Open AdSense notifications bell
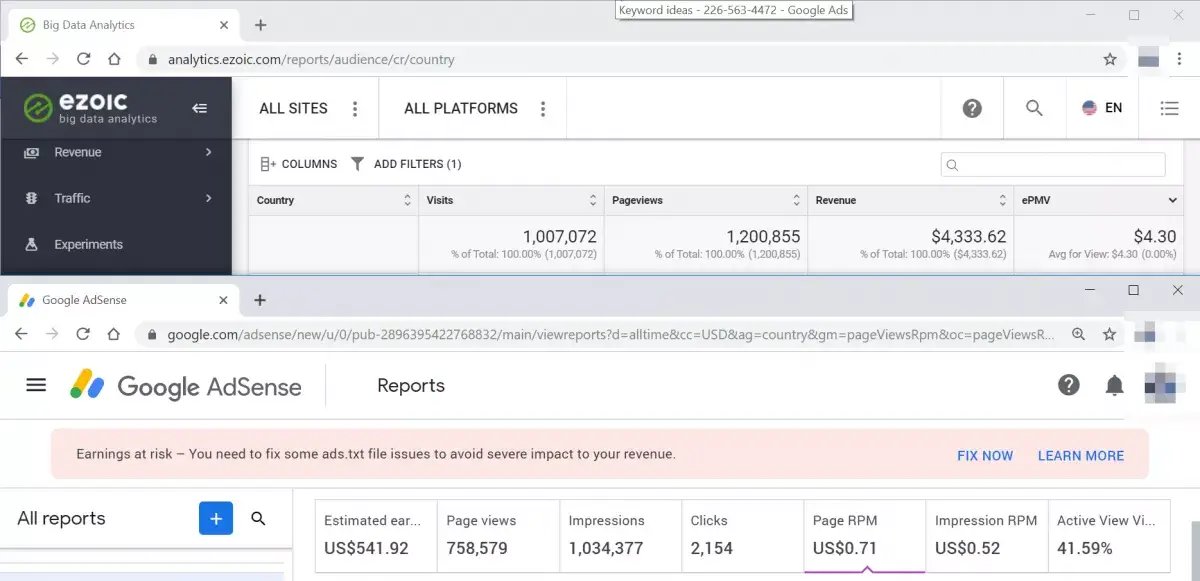 [x=1115, y=385]
